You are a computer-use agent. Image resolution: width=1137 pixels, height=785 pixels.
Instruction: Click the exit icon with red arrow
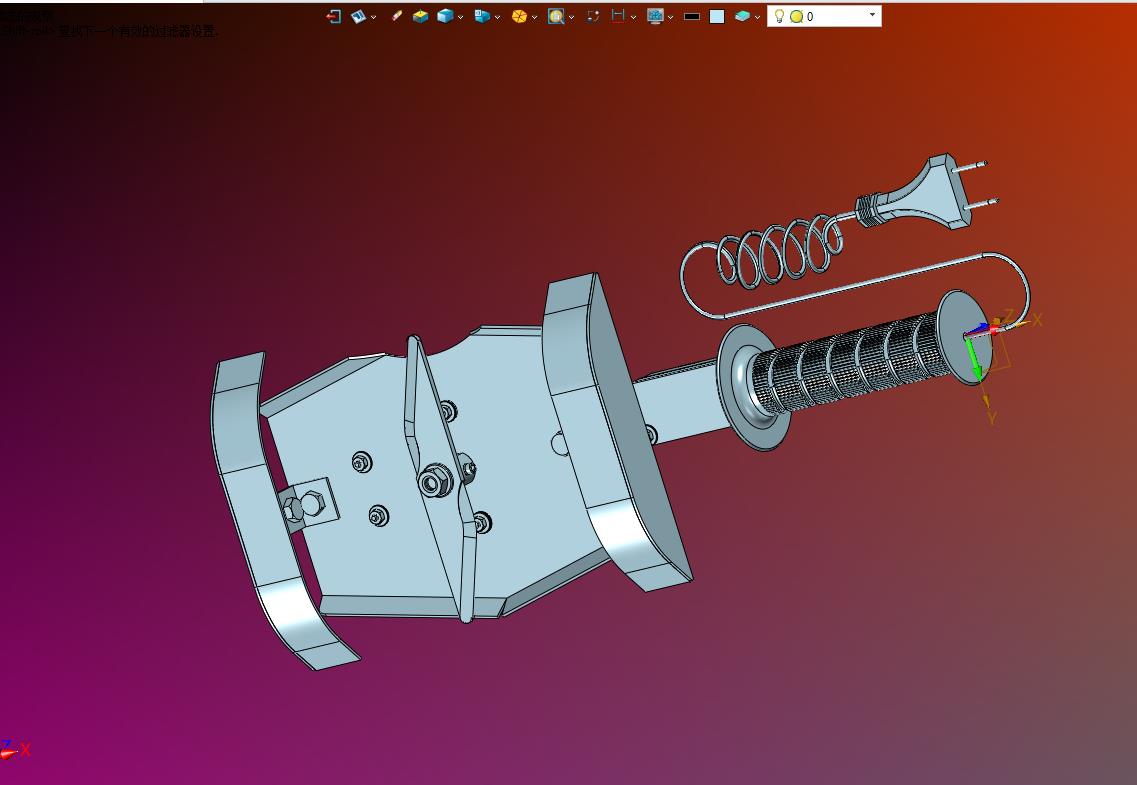coord(334,17)
